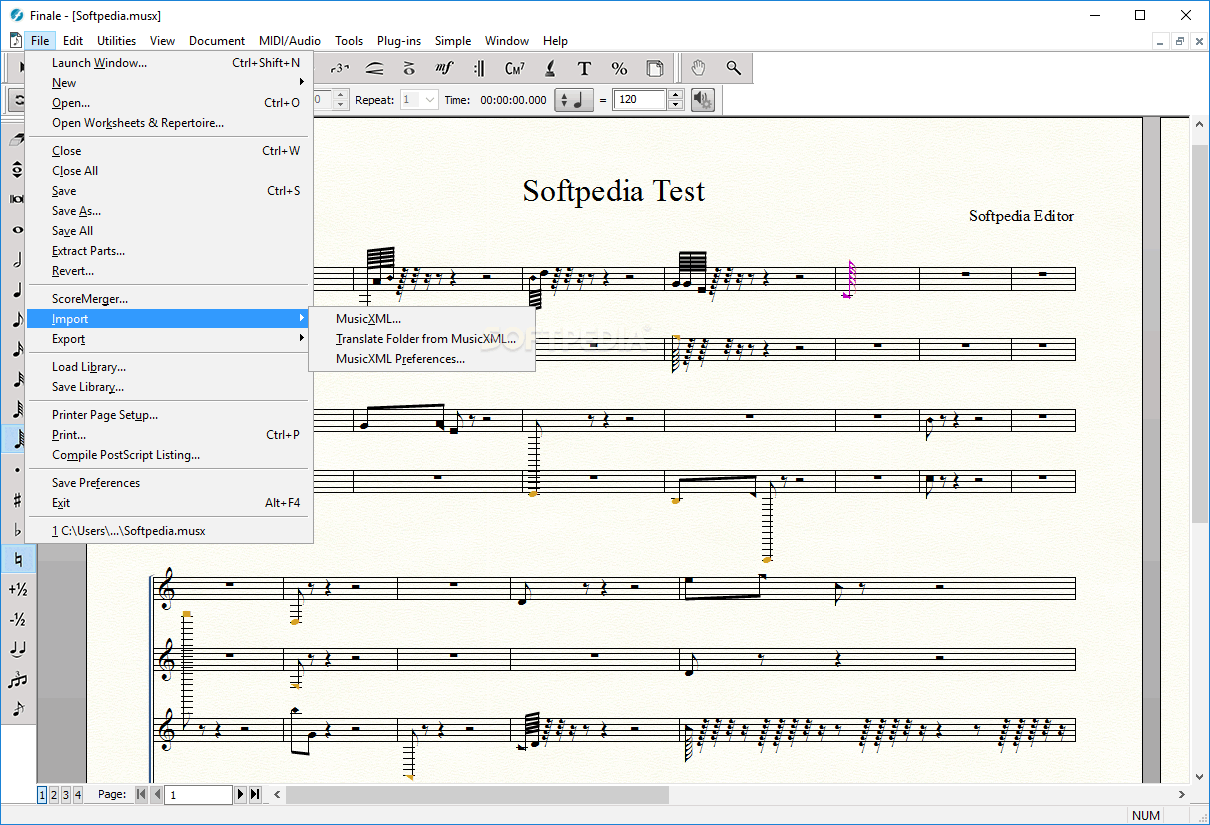Viewport: 1210px width, 825px height.
Task: Expand the Export submenu
Action: pos(169,339)
